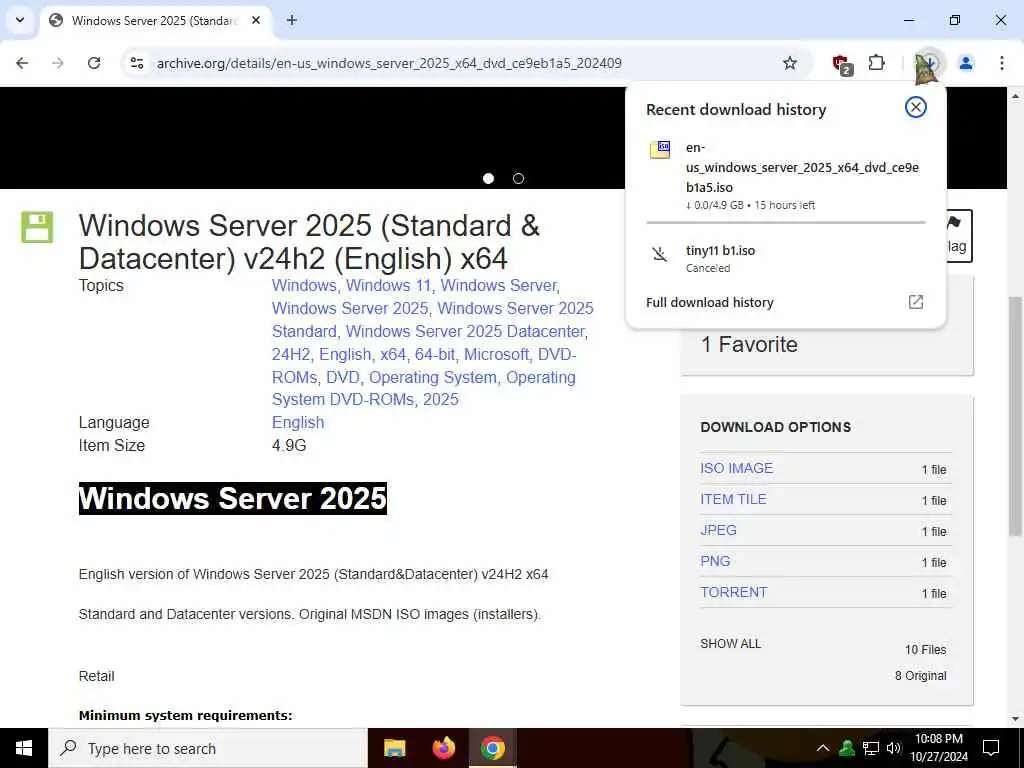Open the Extensions puzzle menu
Image resolution: width=1024 pixels, height=768 pixels.
coord(876,63)
